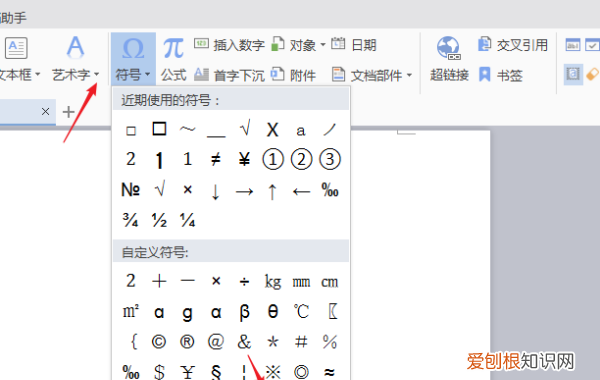Viewport: 600px width, 380px height.
Task: Open the WordArt (艺术字) icon
Action: point(75,47)
